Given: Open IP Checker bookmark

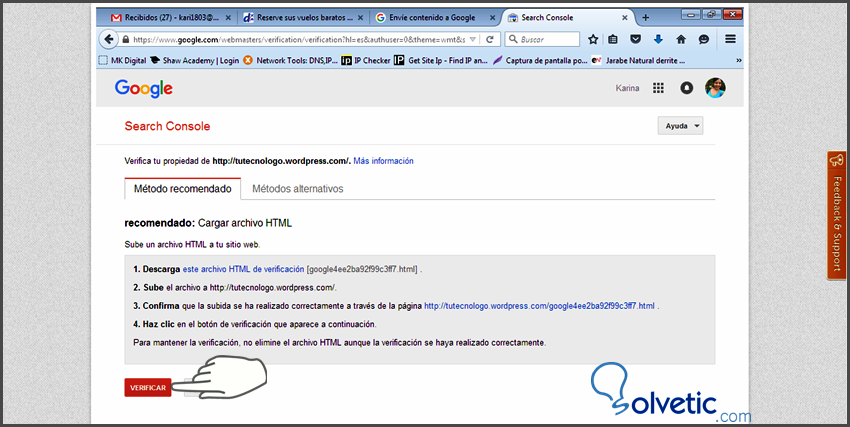Looking at the screenshot, I should (366, 60).
